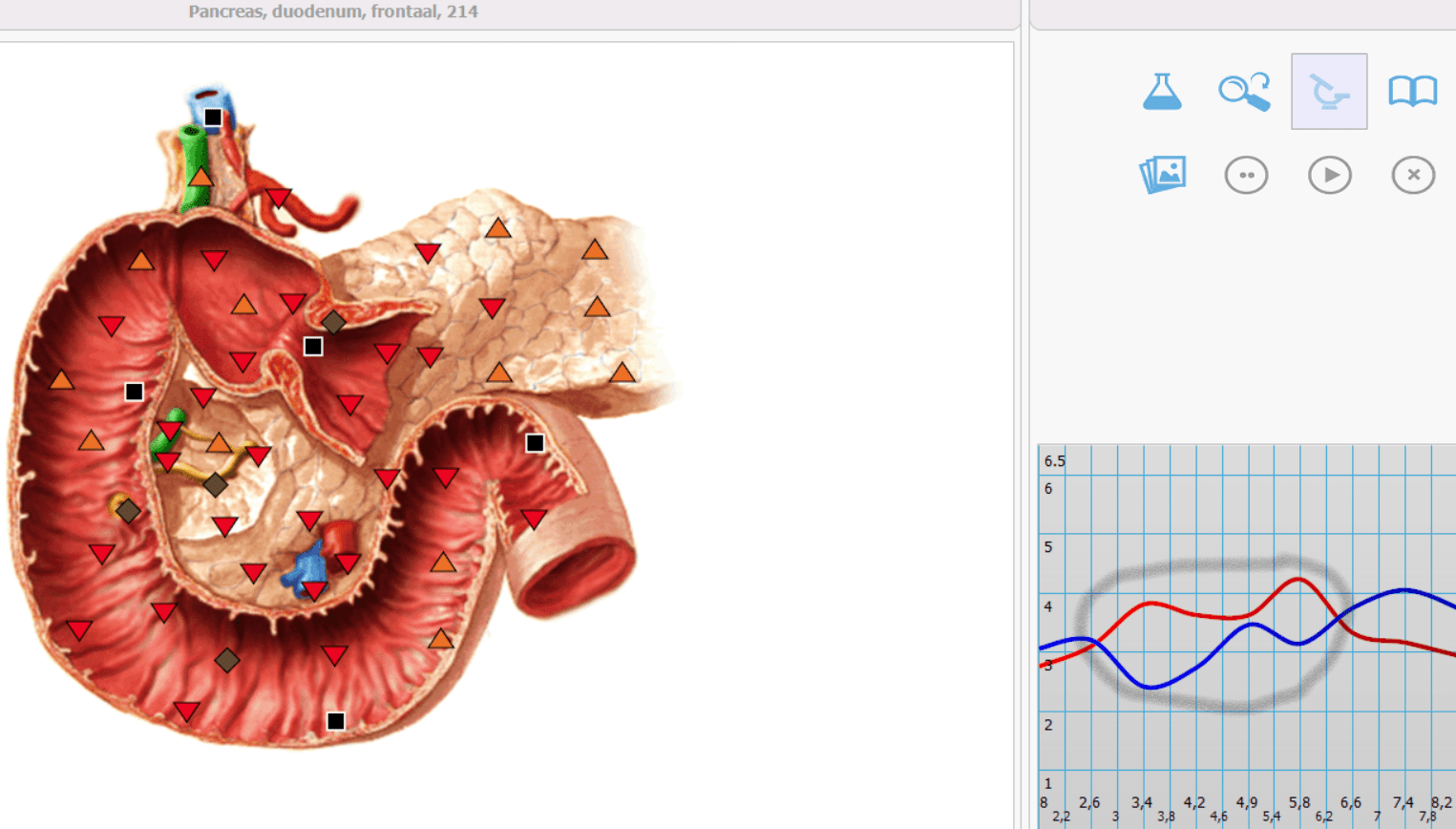The width and height of the screenshot is (1456, 829).
Task: Click gray diamond at lower duodenum fold
Action: coord(227,660)
